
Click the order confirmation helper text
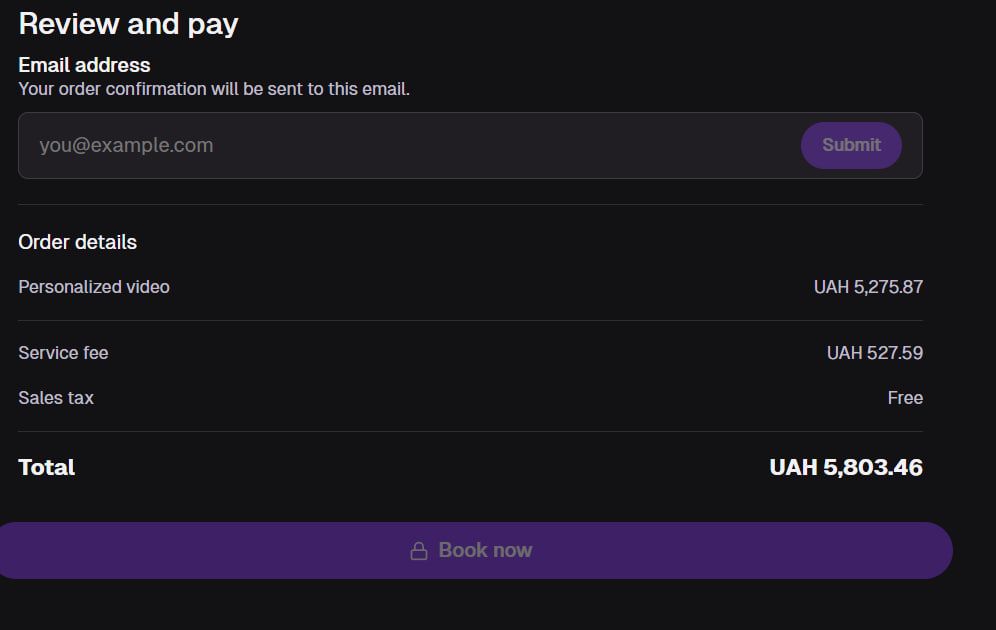click(214, 89)
